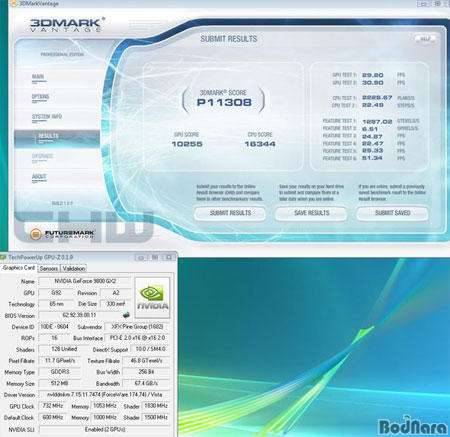Click the Help button in 3DMark
450x437 pixels.
pos(425,39)
